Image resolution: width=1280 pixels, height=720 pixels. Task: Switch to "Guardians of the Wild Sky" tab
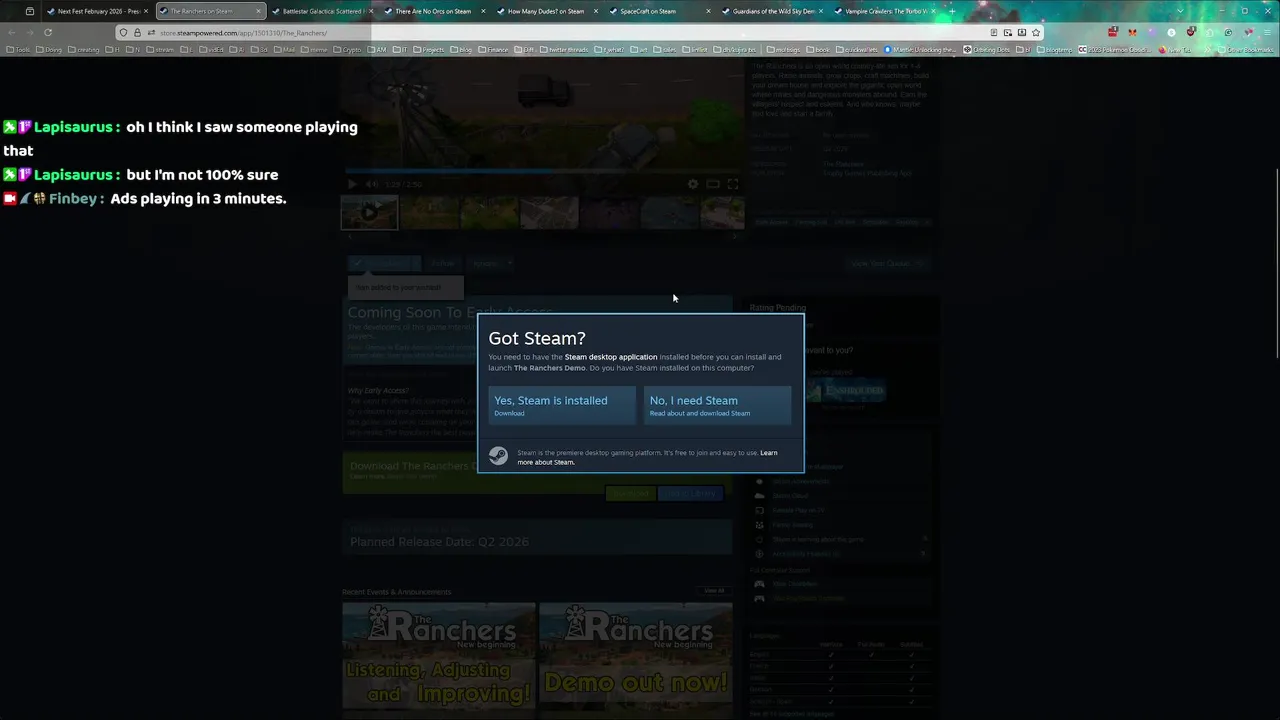tap(773, 11)
